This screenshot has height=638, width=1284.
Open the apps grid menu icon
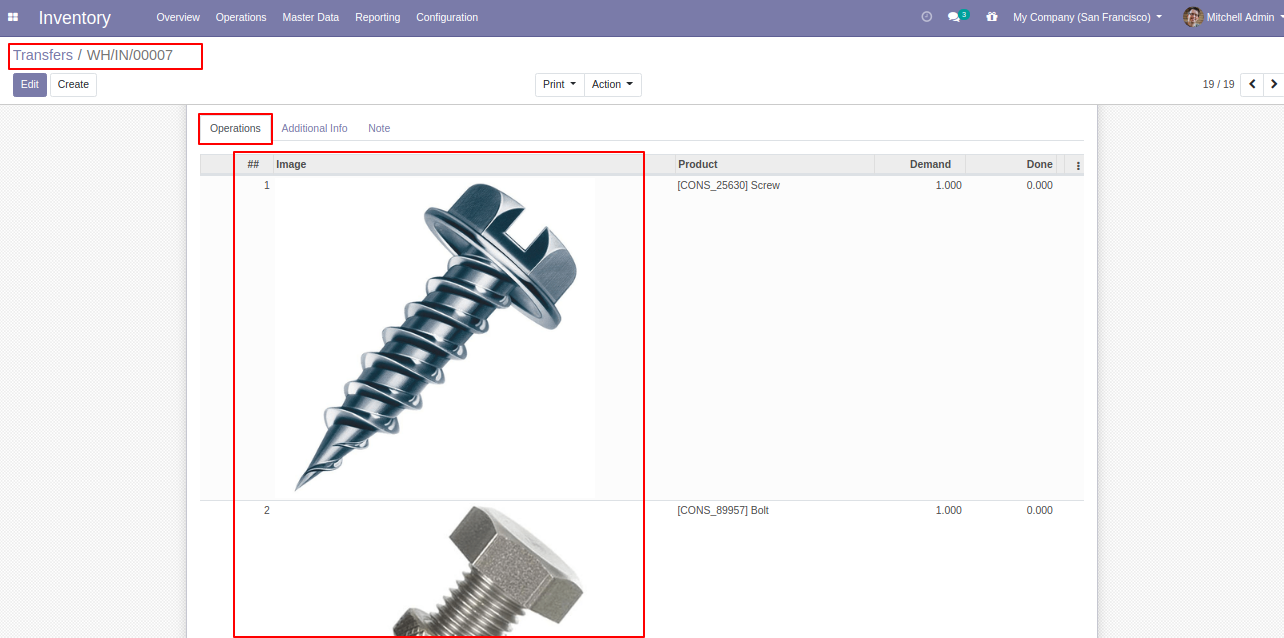(x=13, y=17)
